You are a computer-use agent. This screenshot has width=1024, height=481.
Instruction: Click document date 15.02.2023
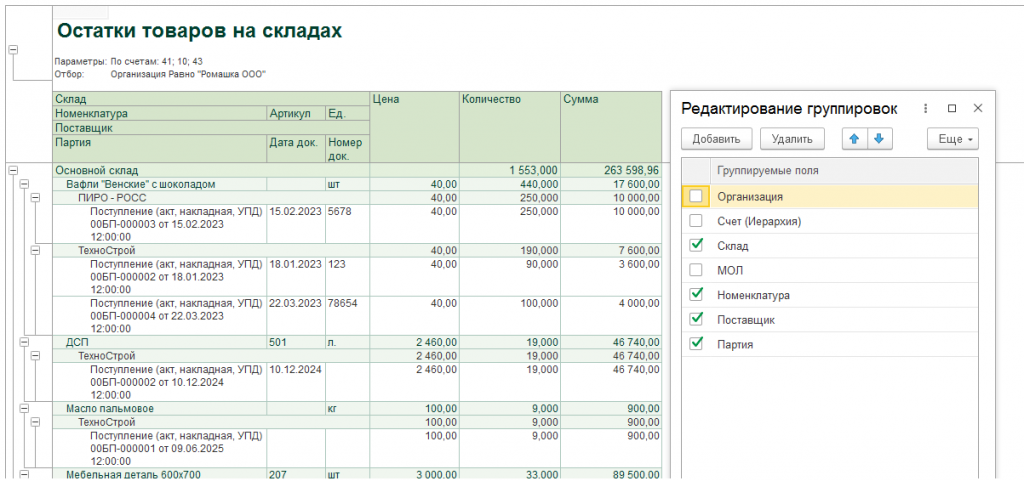[295, 211]
